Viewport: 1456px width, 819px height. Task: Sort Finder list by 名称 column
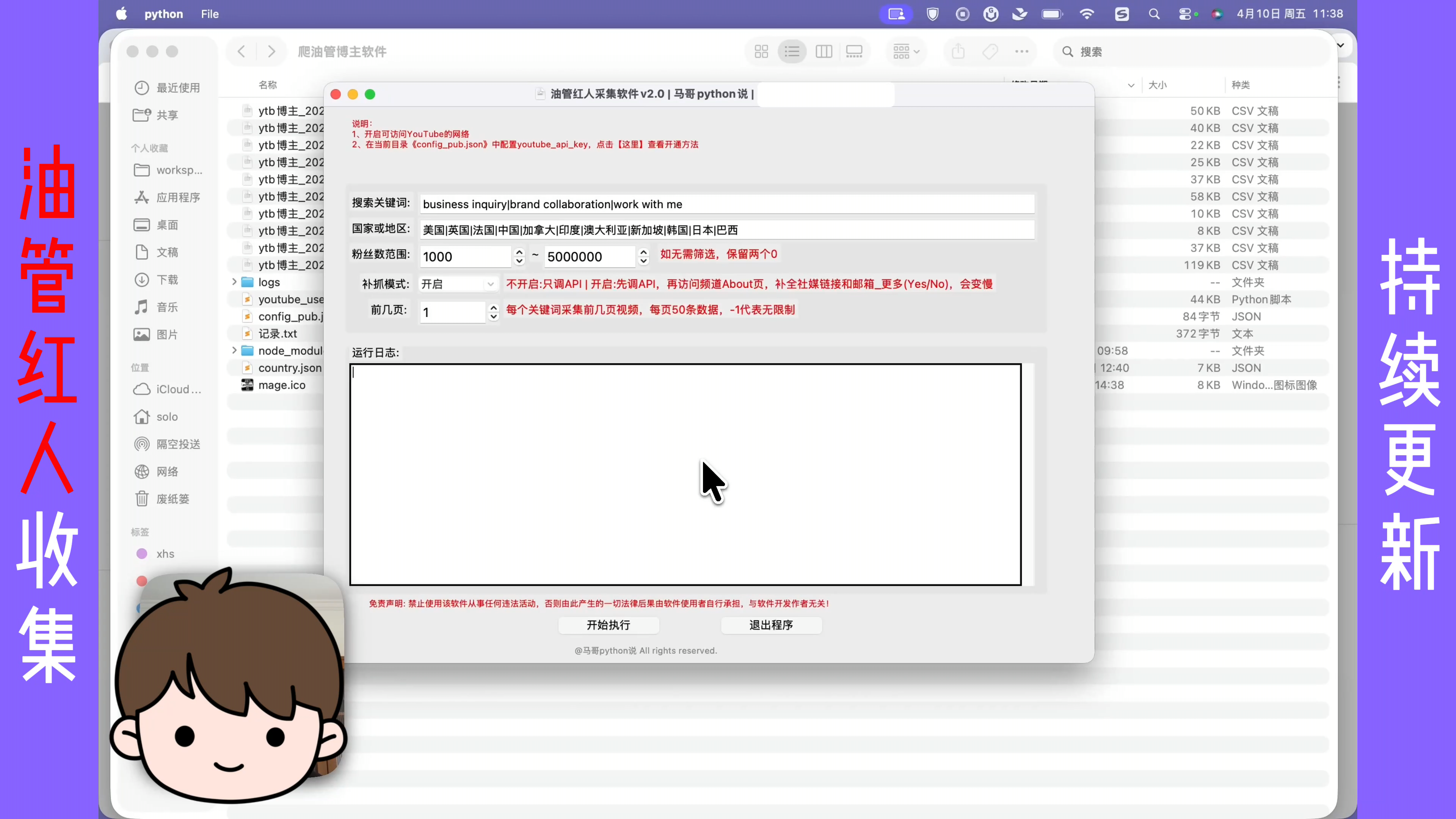tap(268, 85)
